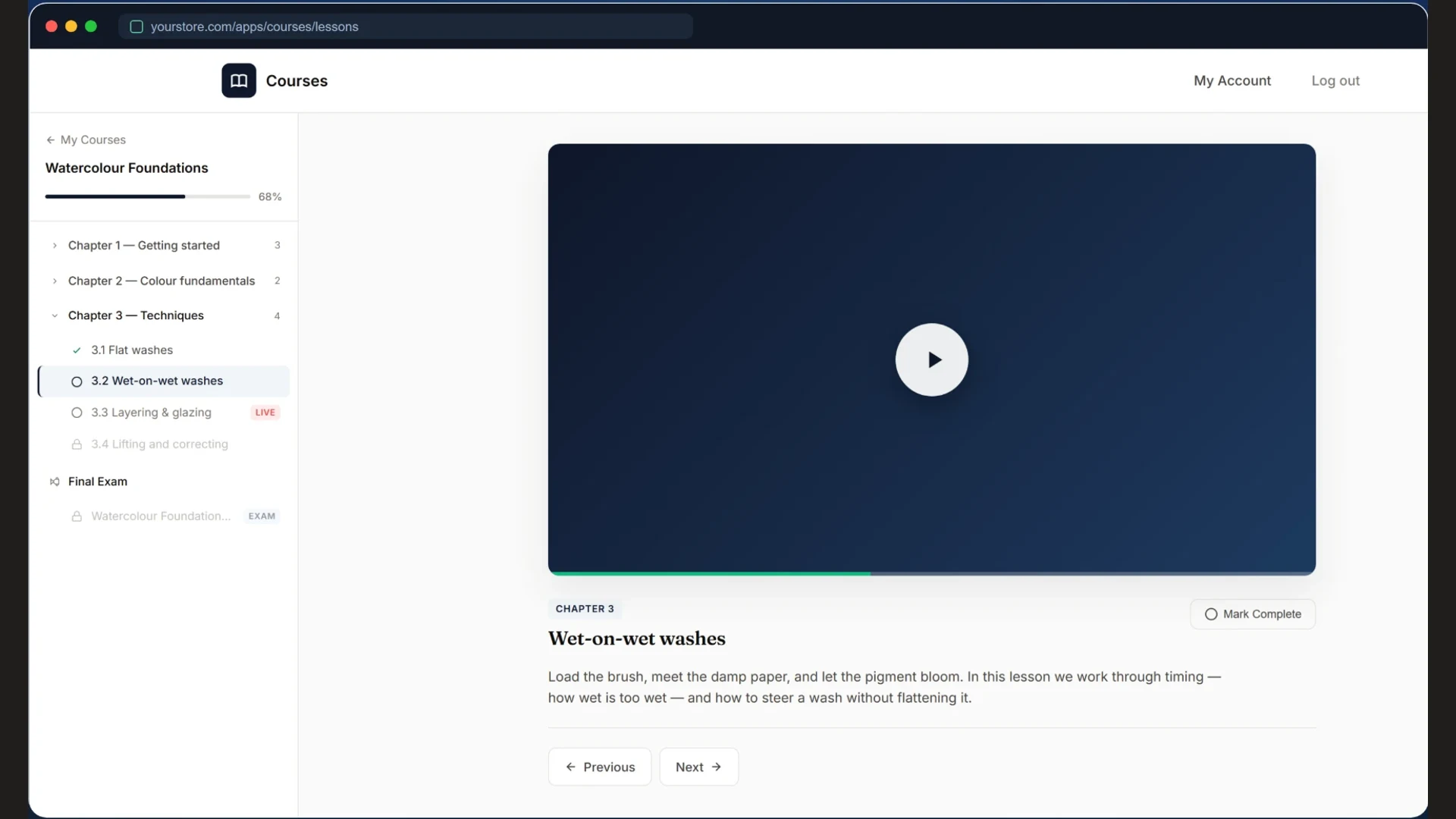Click the EXAM badge in the sidebar
Viewport: 1456px width, 819px height.
262,516
